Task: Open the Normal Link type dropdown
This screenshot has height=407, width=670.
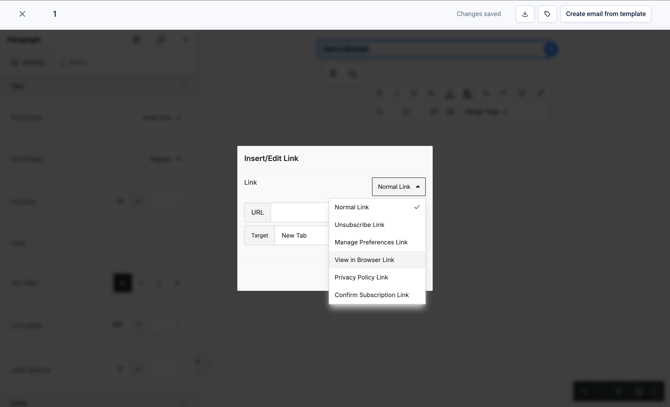Action: pyautogui.click(x=399, y=187)
